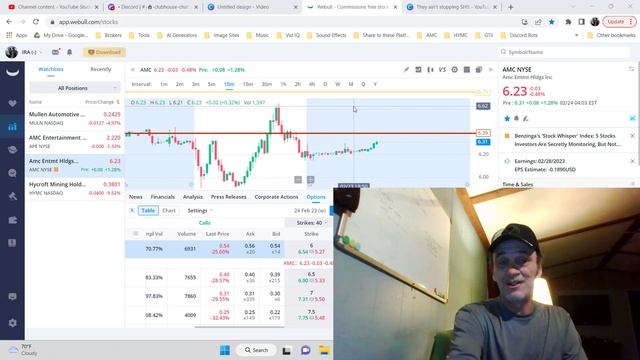Open the Press Releases tab
The image size is (640, 360).
click(x=229, y=197)
